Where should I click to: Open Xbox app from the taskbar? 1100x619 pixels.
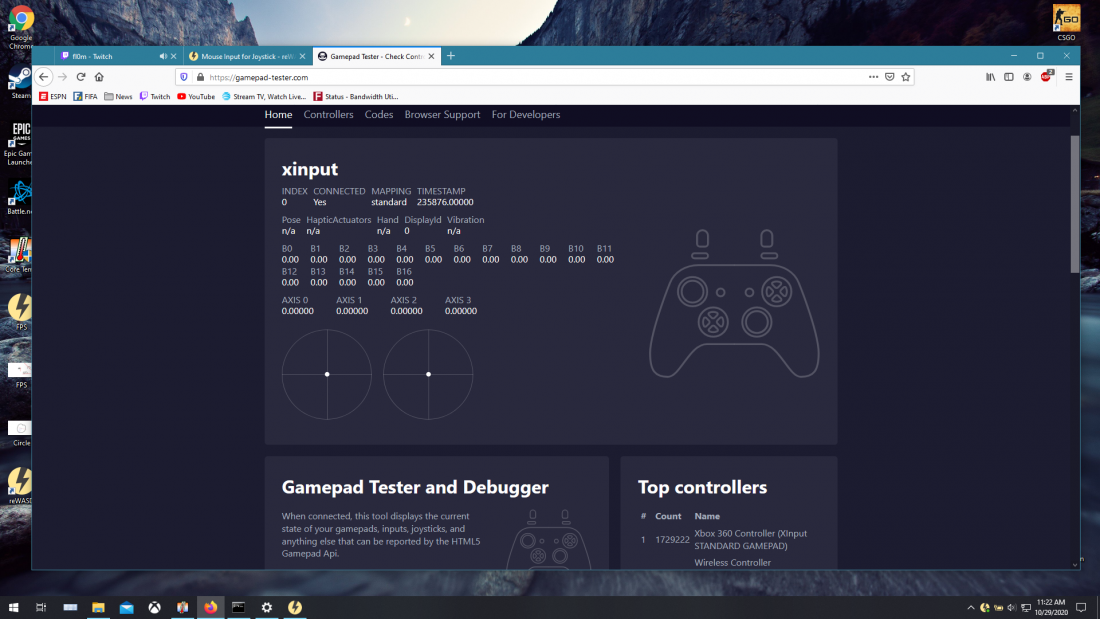pyautogui.click(x=154, y=607)
